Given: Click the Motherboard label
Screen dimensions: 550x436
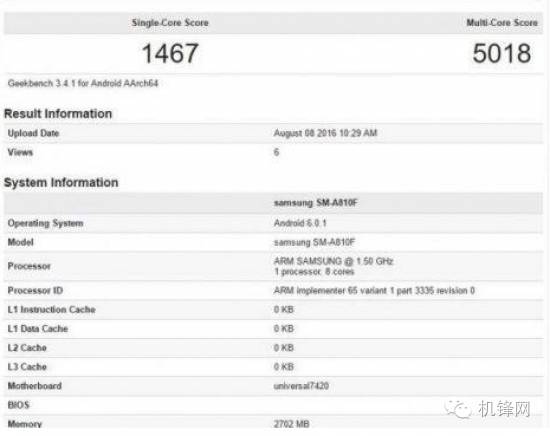Looking at the screenshot, I should pos(35,386).
